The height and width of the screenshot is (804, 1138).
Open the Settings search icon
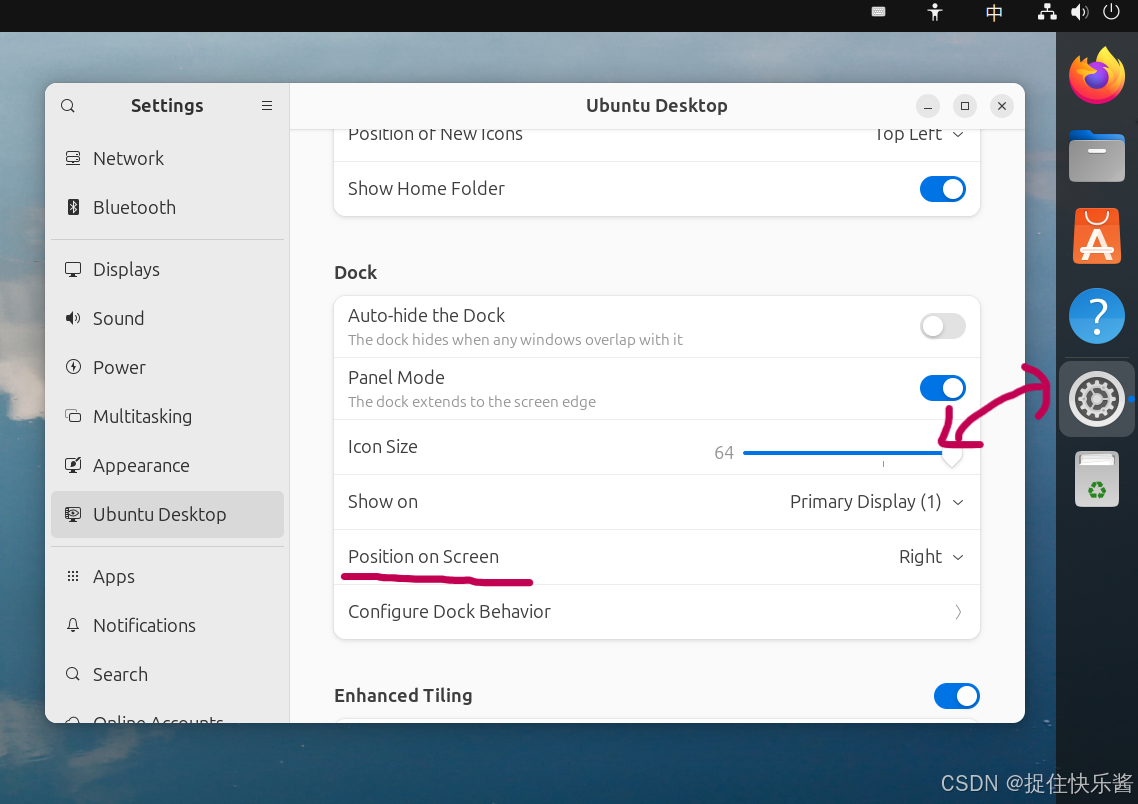click(x=67, y=106)
